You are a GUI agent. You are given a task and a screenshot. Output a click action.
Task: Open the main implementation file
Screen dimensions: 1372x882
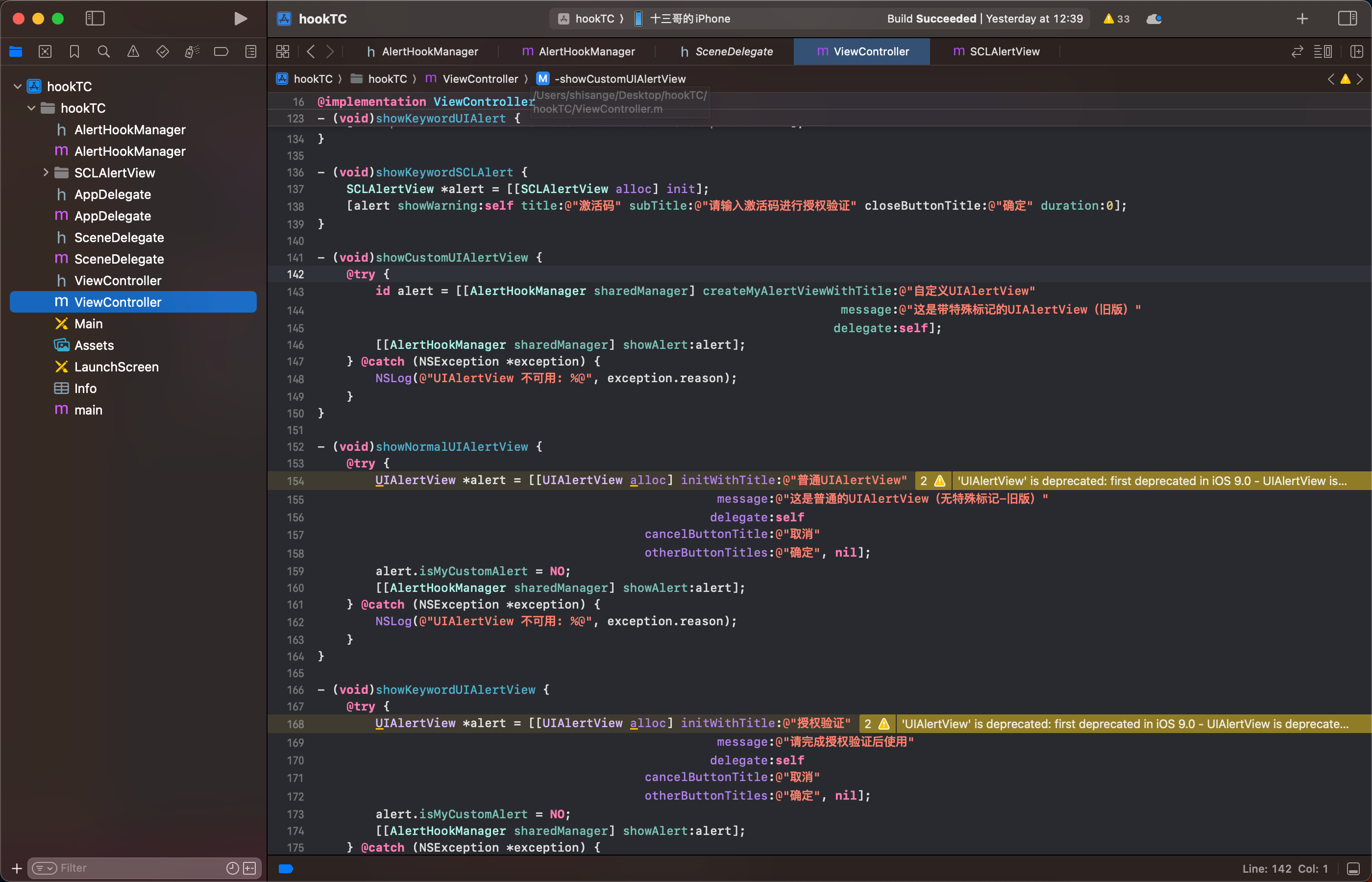(x=133, y=410)
